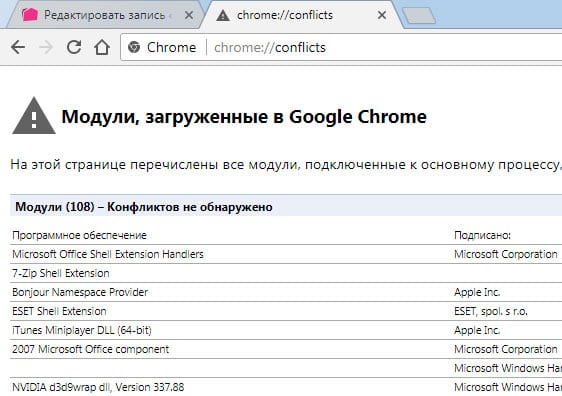Click Microsoft Corporation signer for Office Shell Extension

[506, 254]
